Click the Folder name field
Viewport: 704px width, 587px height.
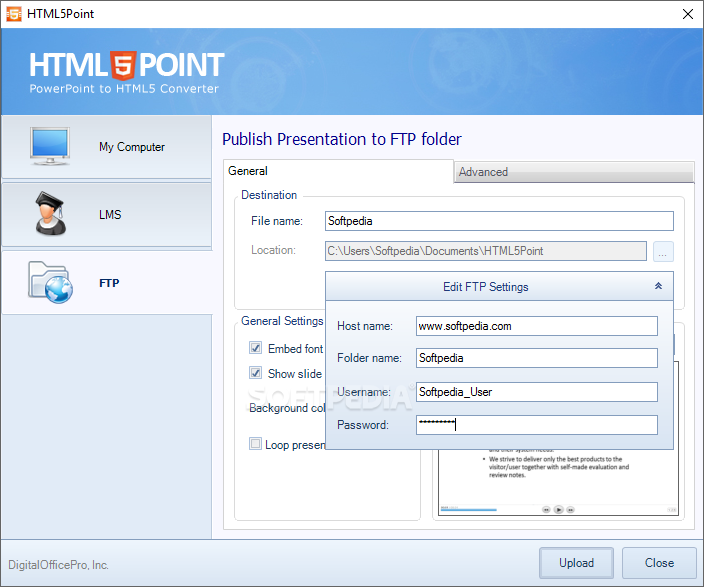point(537,358)
